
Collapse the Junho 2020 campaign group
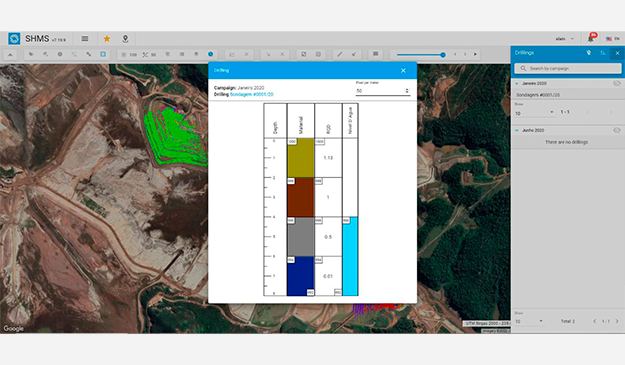[x=517, y=130]
